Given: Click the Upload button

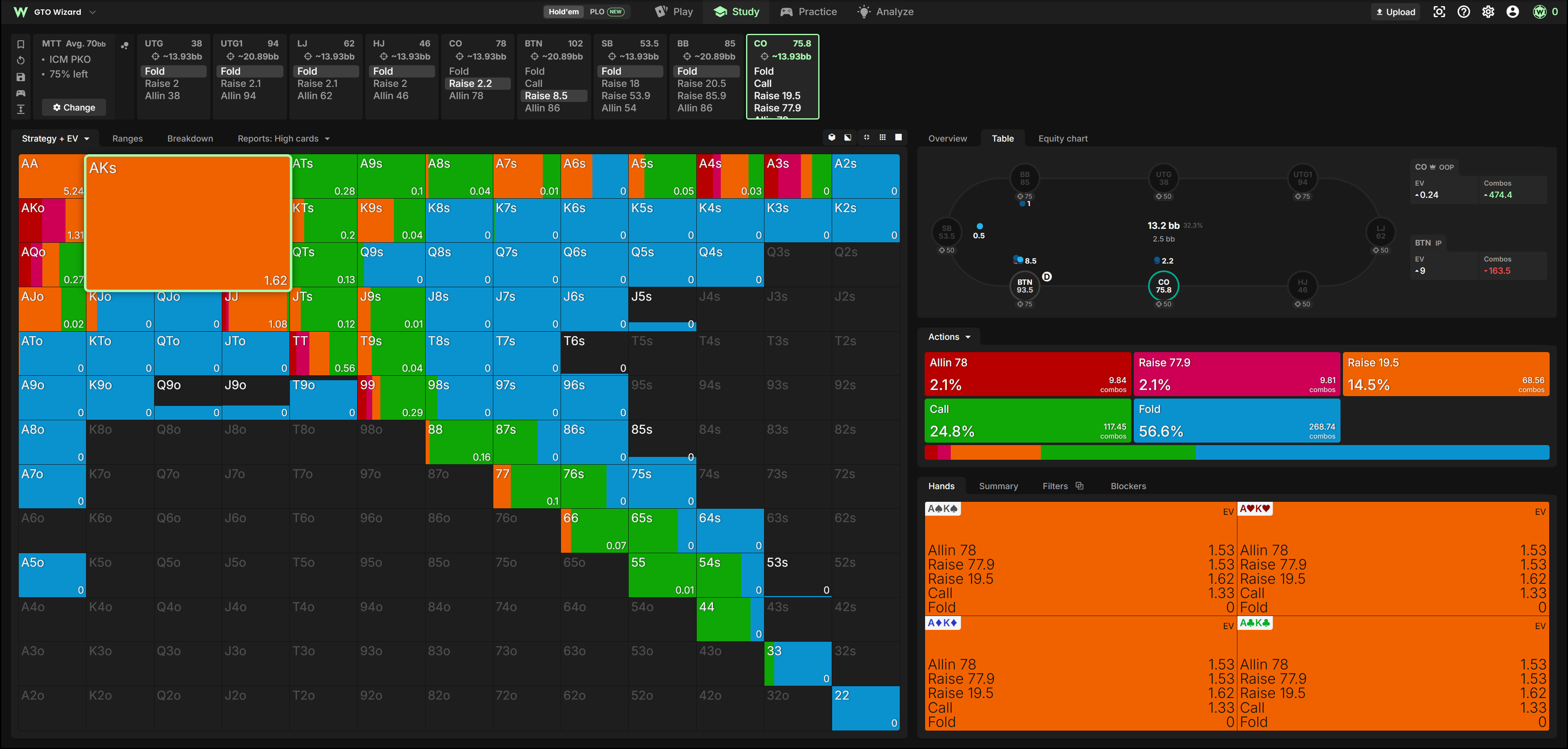Looking at the screenshot, I should tap(1395, 11).
